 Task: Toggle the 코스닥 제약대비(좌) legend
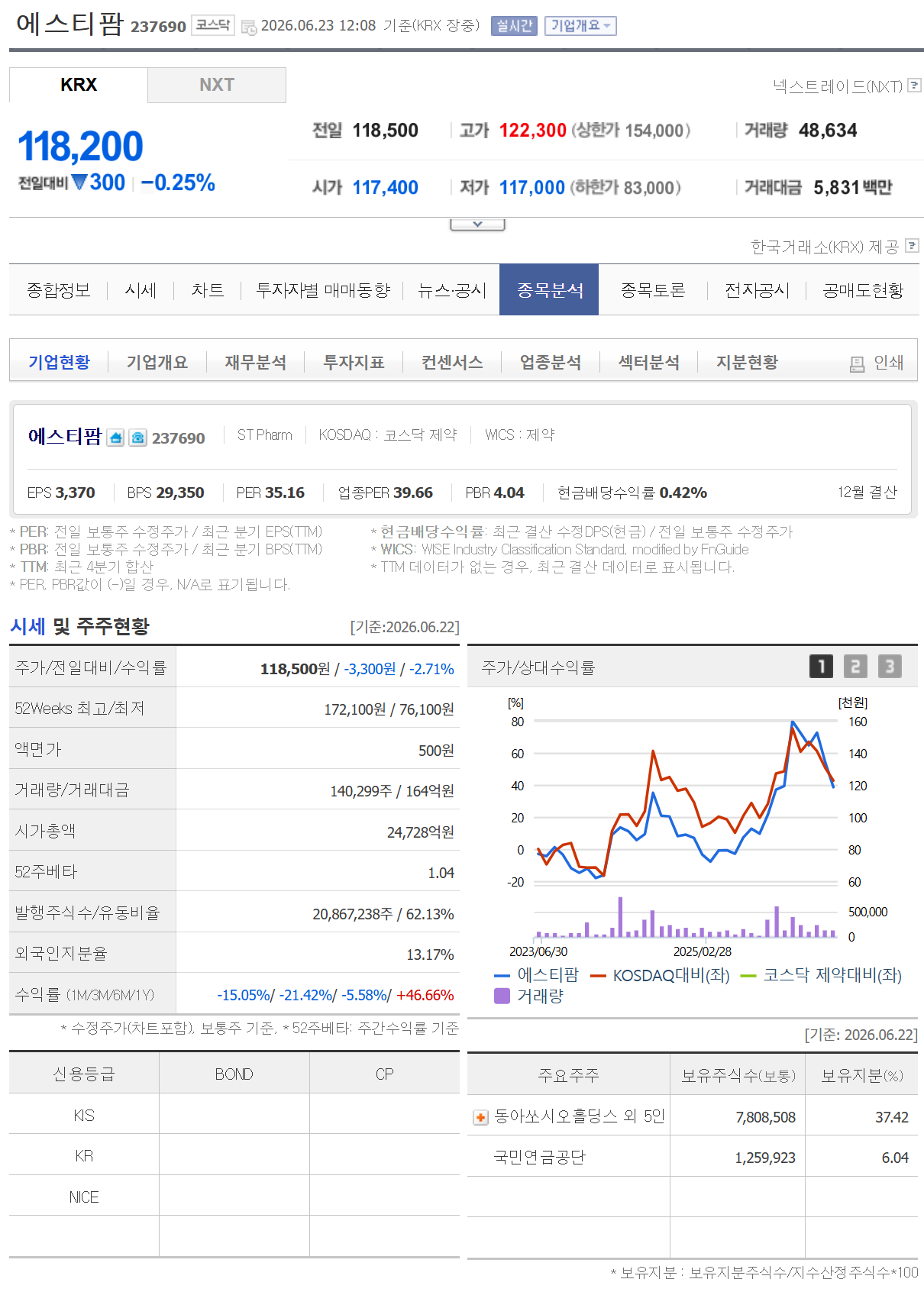click(821, 975)
